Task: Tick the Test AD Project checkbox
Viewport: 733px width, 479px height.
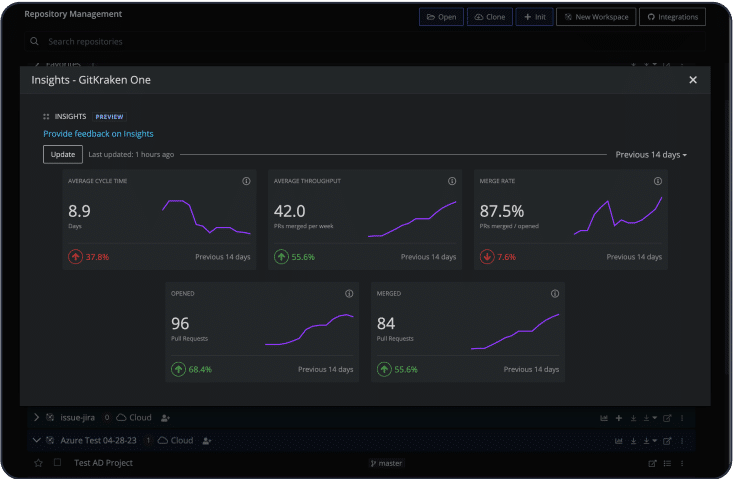Action: click(57, 462)
